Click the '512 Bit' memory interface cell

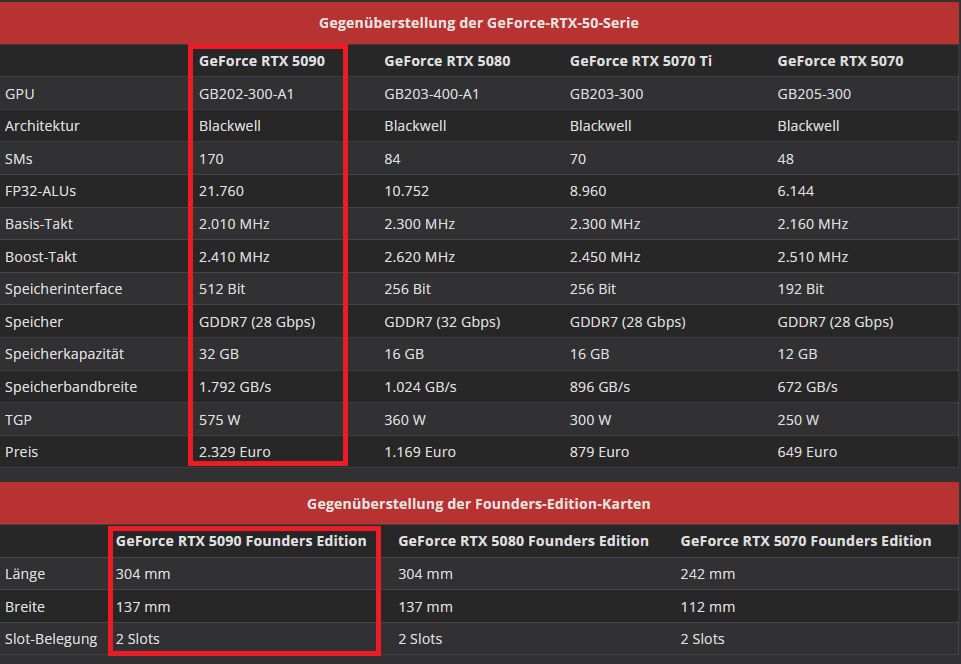[222, 289]
